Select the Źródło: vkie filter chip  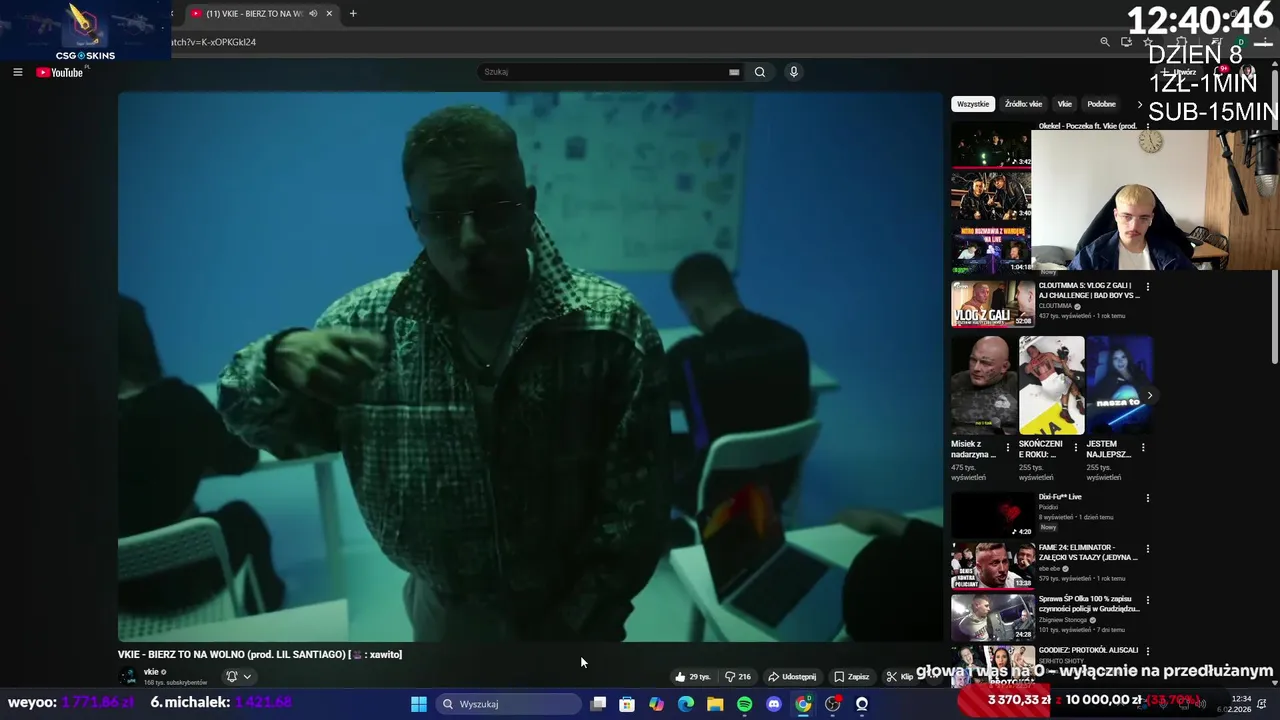click(1023, 104)
